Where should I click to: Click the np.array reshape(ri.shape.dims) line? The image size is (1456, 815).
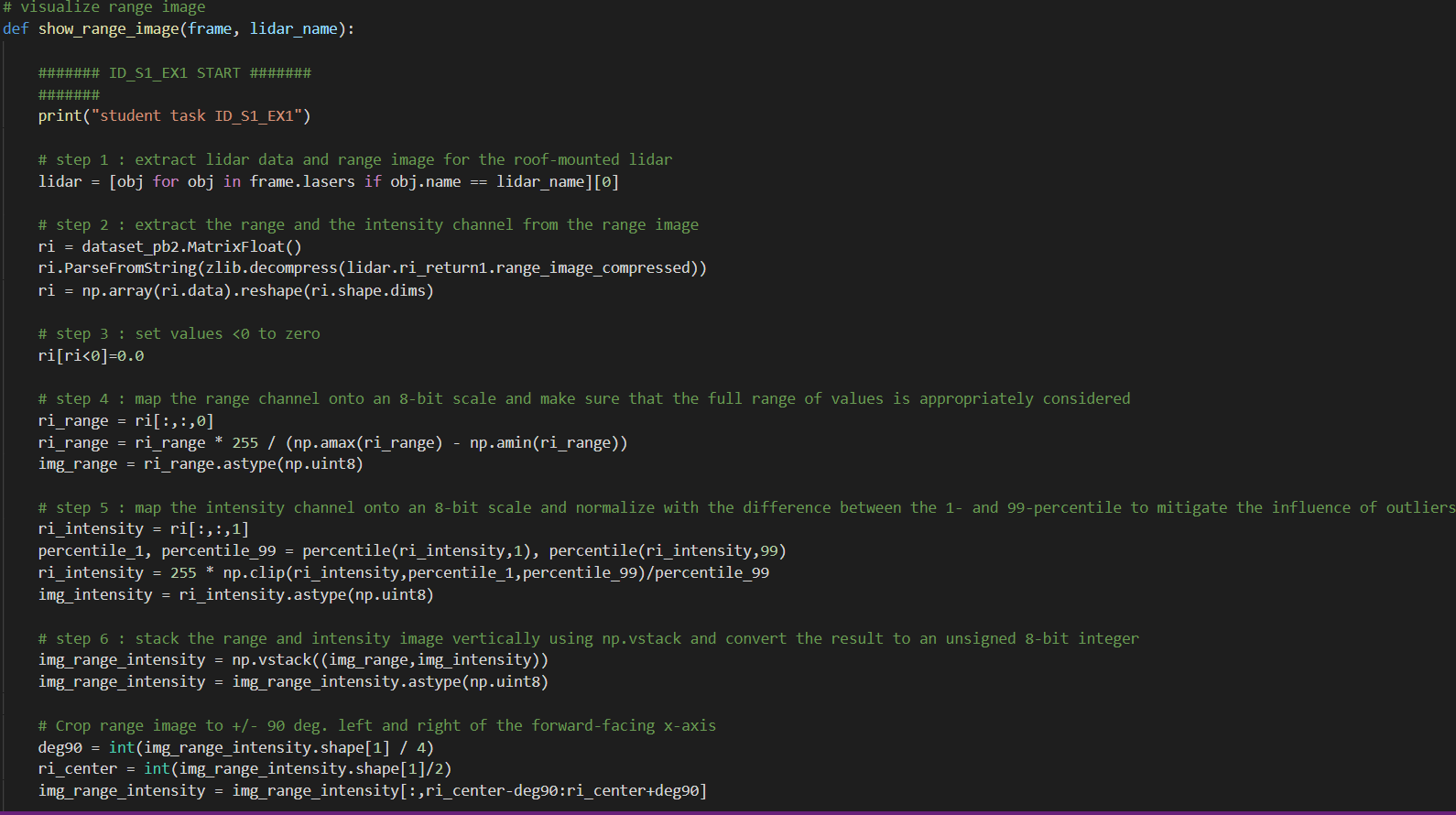pos(236,291)
